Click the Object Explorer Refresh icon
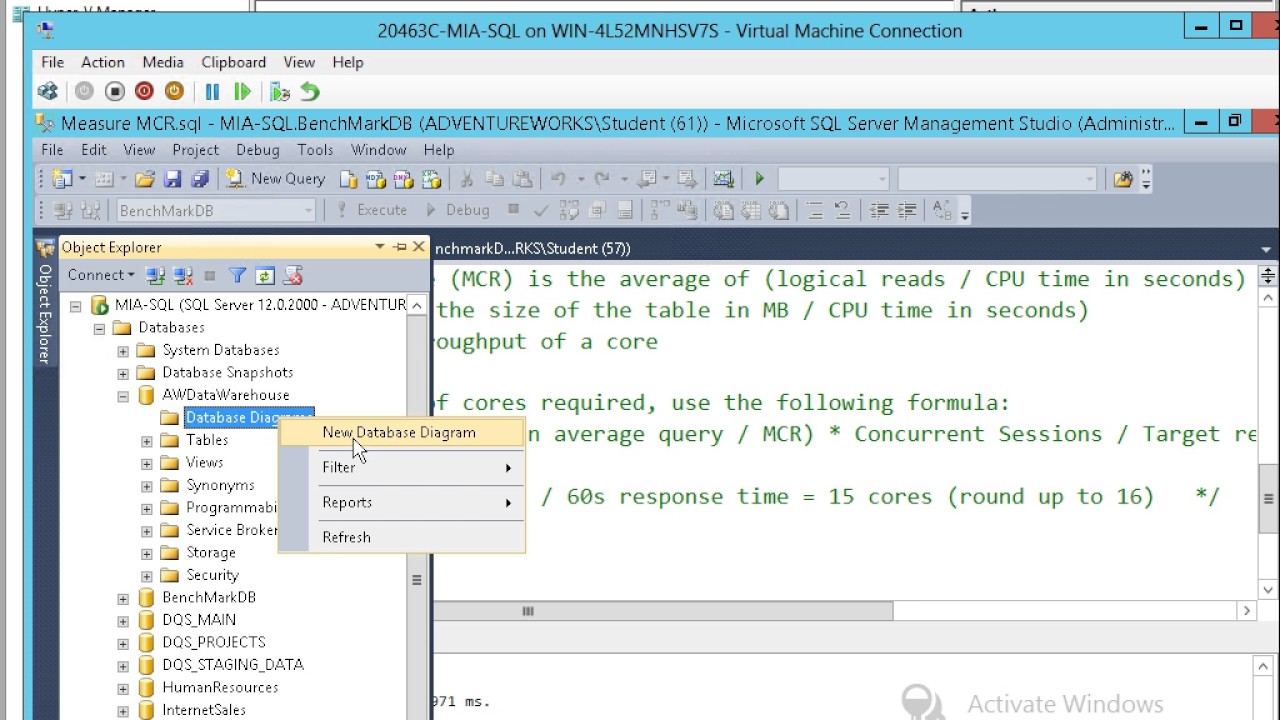 [x=264, y=275]
